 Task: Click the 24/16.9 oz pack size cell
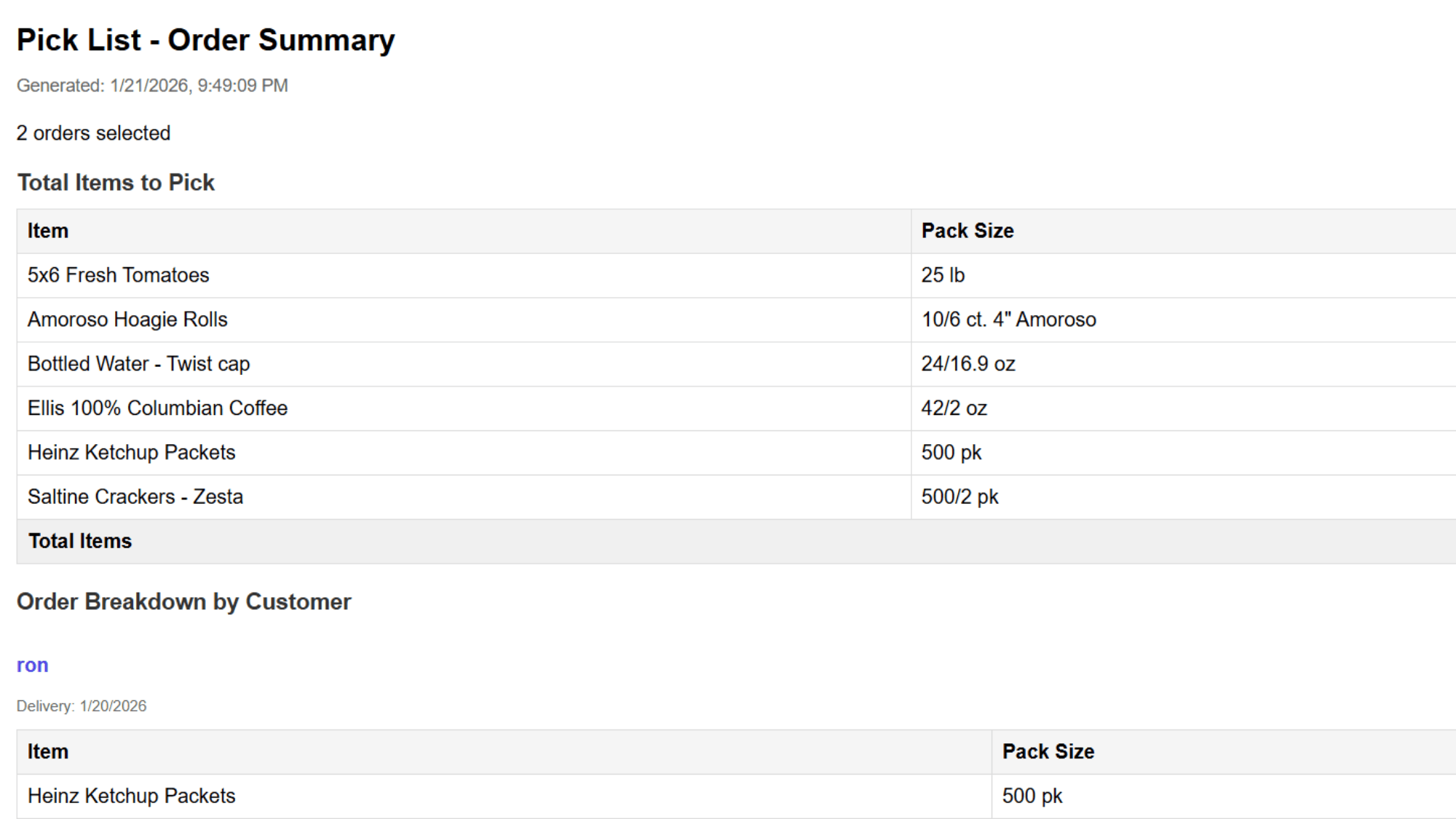[x=968, y=364]
